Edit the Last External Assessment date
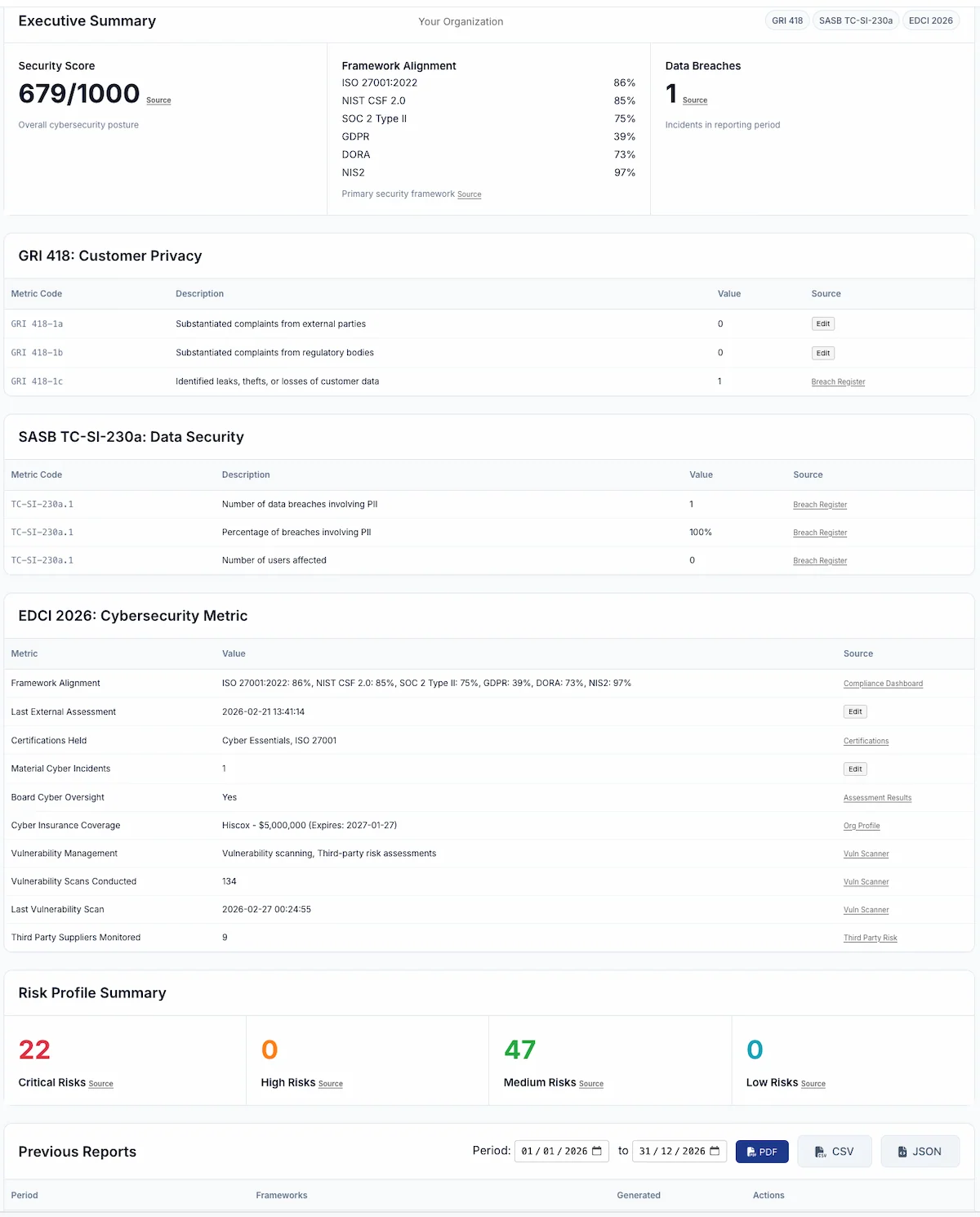This screenshot has width=980, height=1217. (855, 711)
